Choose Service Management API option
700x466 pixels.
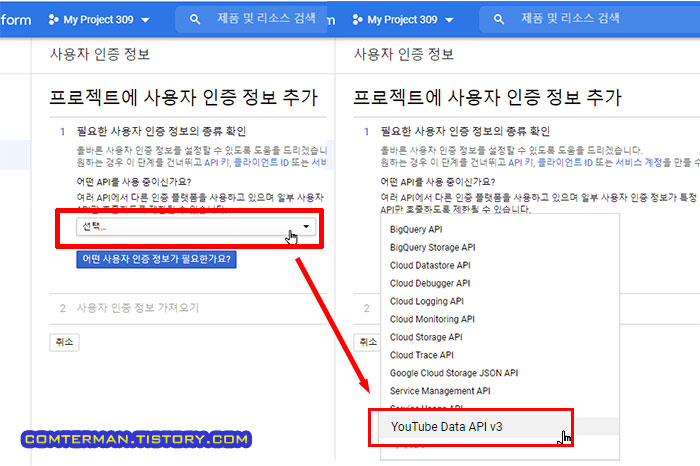(x=500, y=391)
